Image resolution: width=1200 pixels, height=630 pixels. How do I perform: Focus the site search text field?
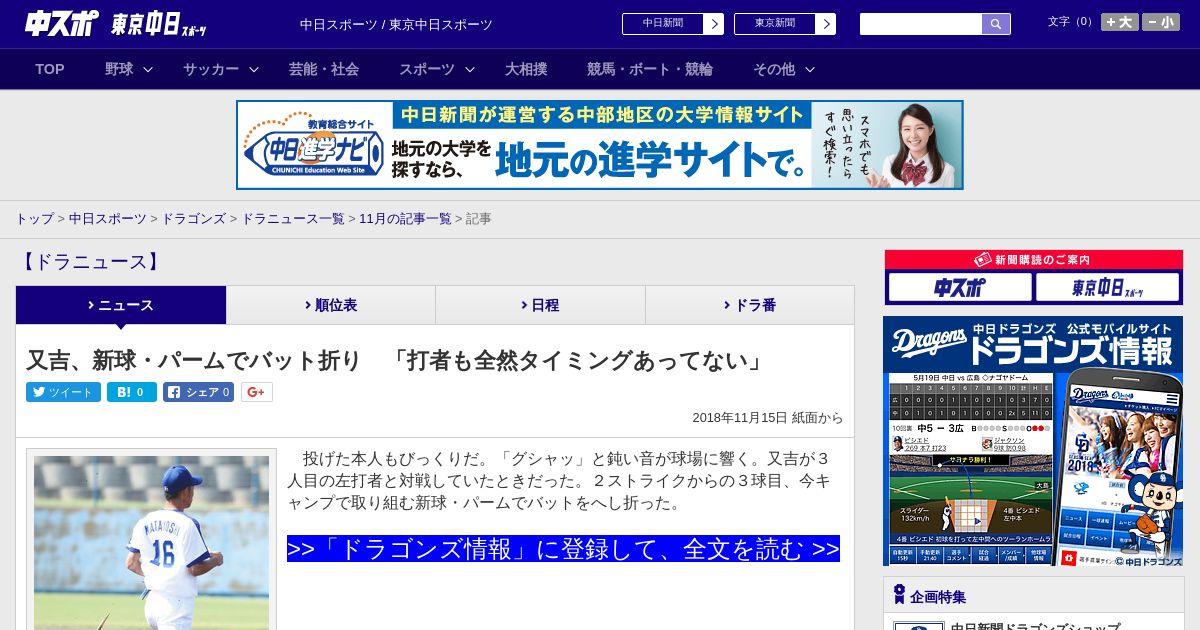point(921,24)
